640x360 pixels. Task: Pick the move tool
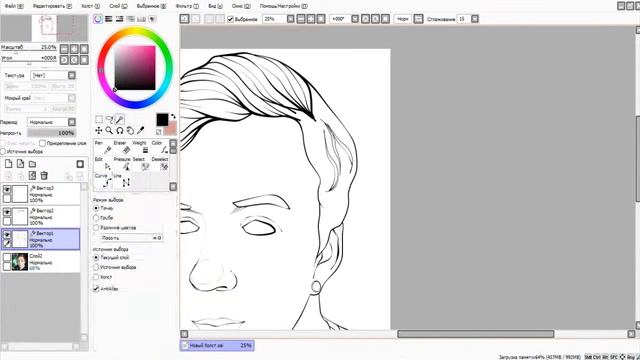pos(99,130)
